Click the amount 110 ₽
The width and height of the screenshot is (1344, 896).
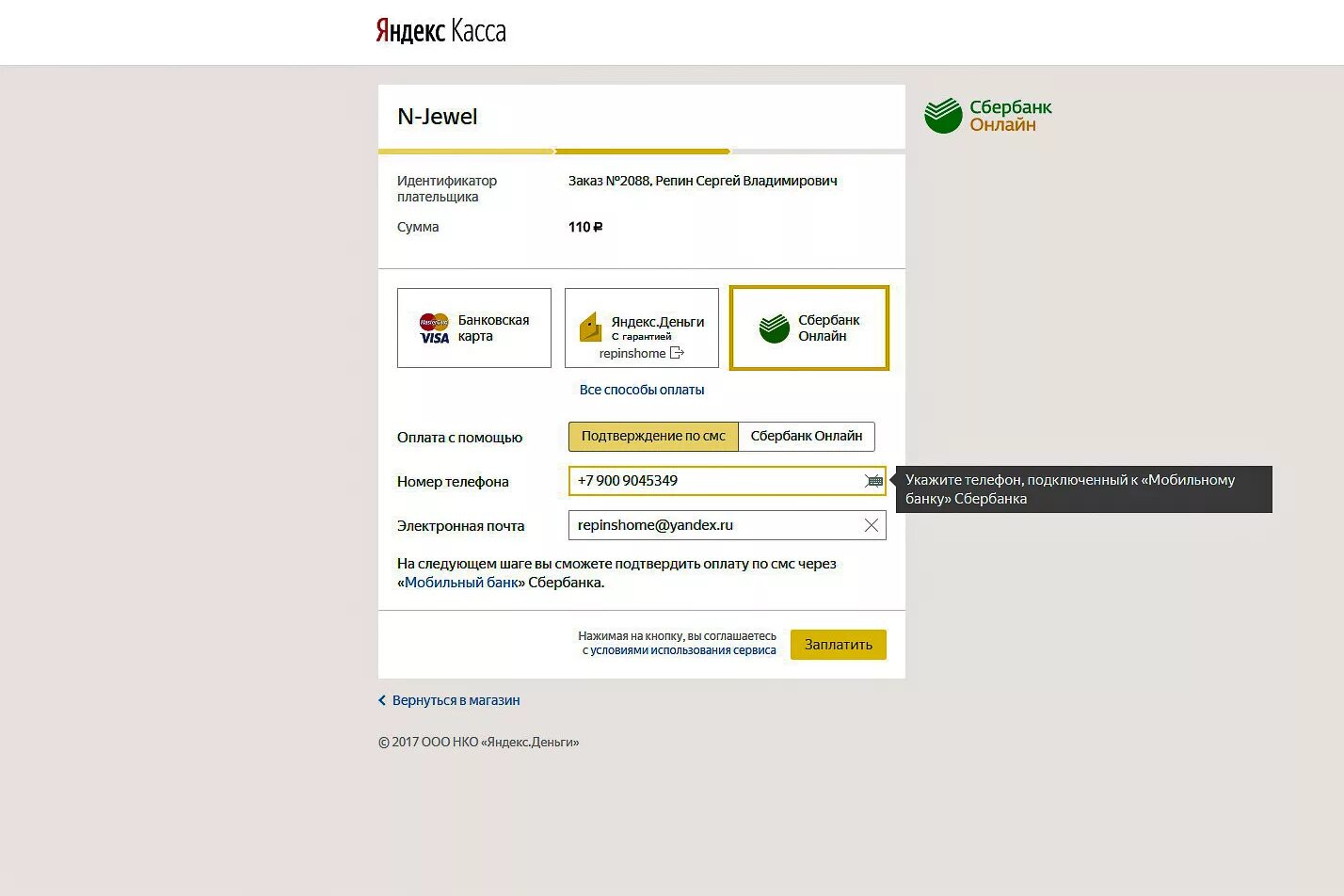coord(585,227)
